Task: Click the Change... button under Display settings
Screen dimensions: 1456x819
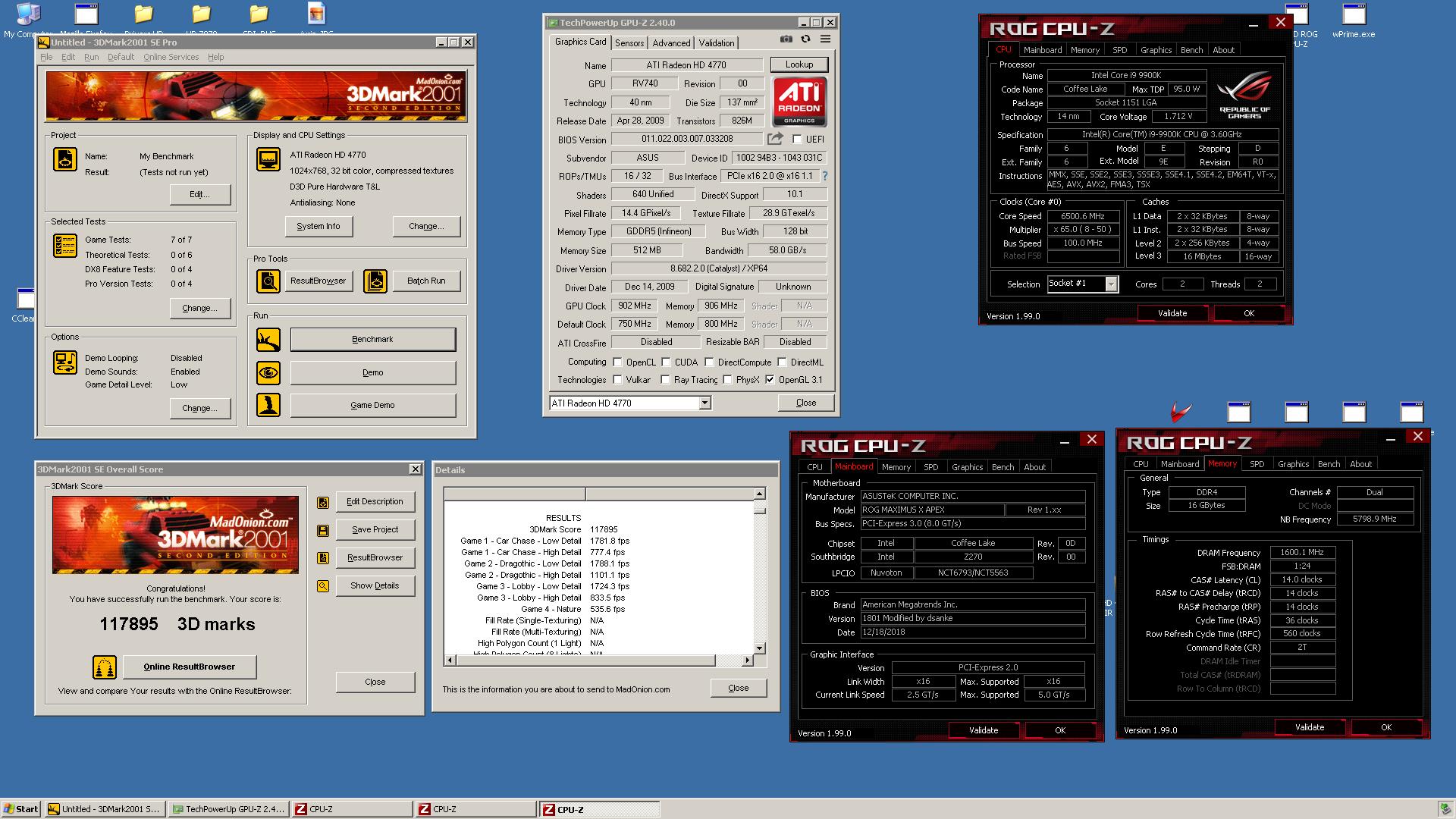Action: point(426,226)
